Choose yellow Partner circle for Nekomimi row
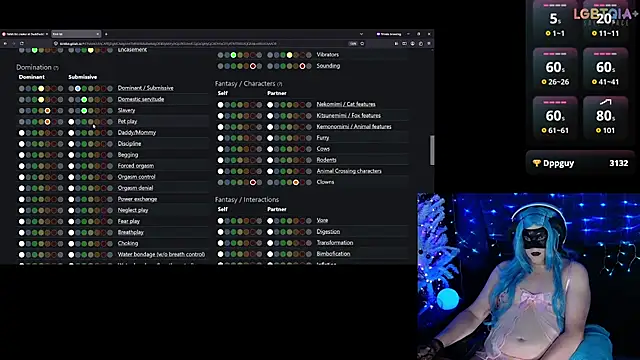Image resolution: width=640 pixels, height=360 pixels. point(289,104)
